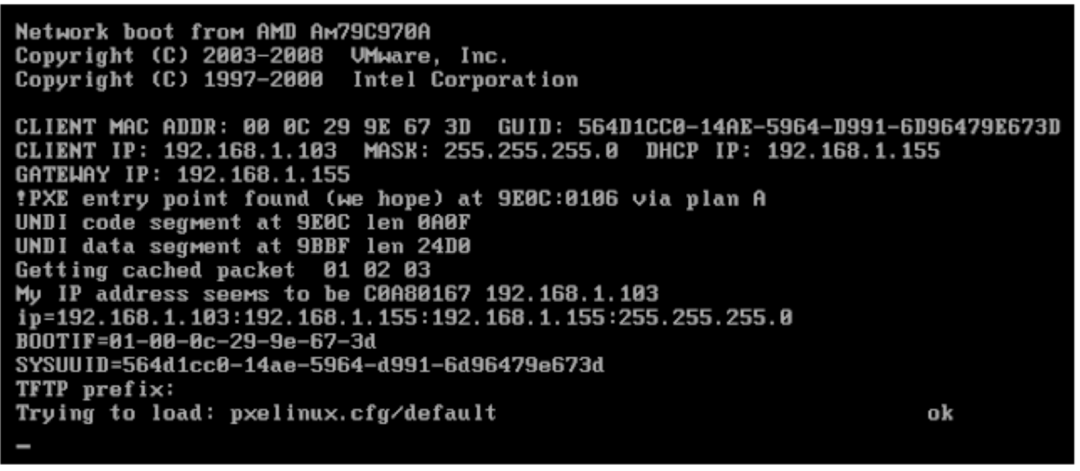The height and width of the screenshot is (471, 1080).
Task: Click the SYSUUID line
Action: pos(310,366)
